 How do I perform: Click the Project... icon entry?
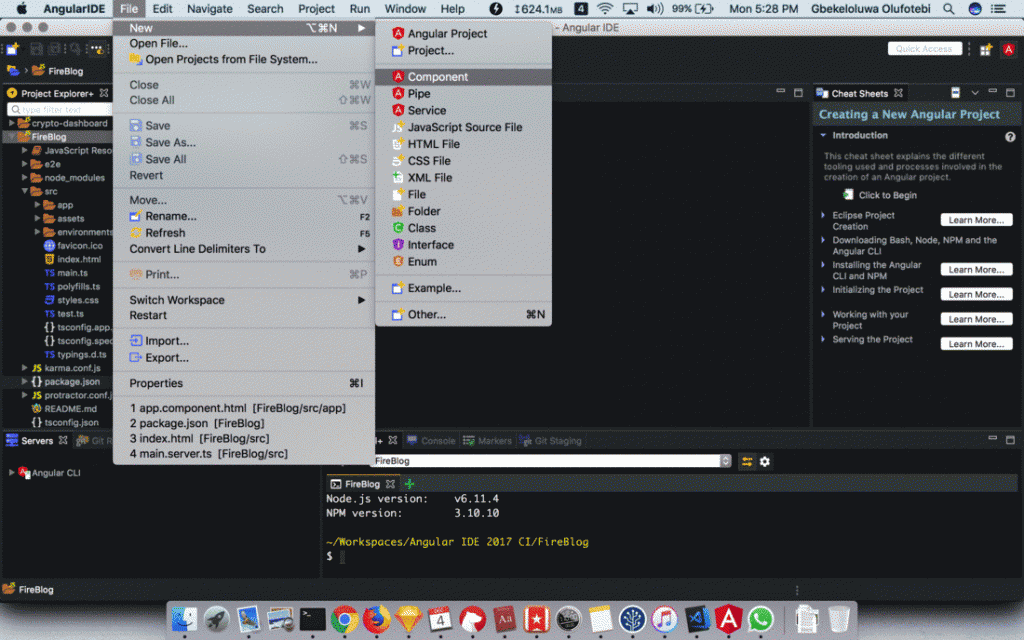[x=398, y=50]
